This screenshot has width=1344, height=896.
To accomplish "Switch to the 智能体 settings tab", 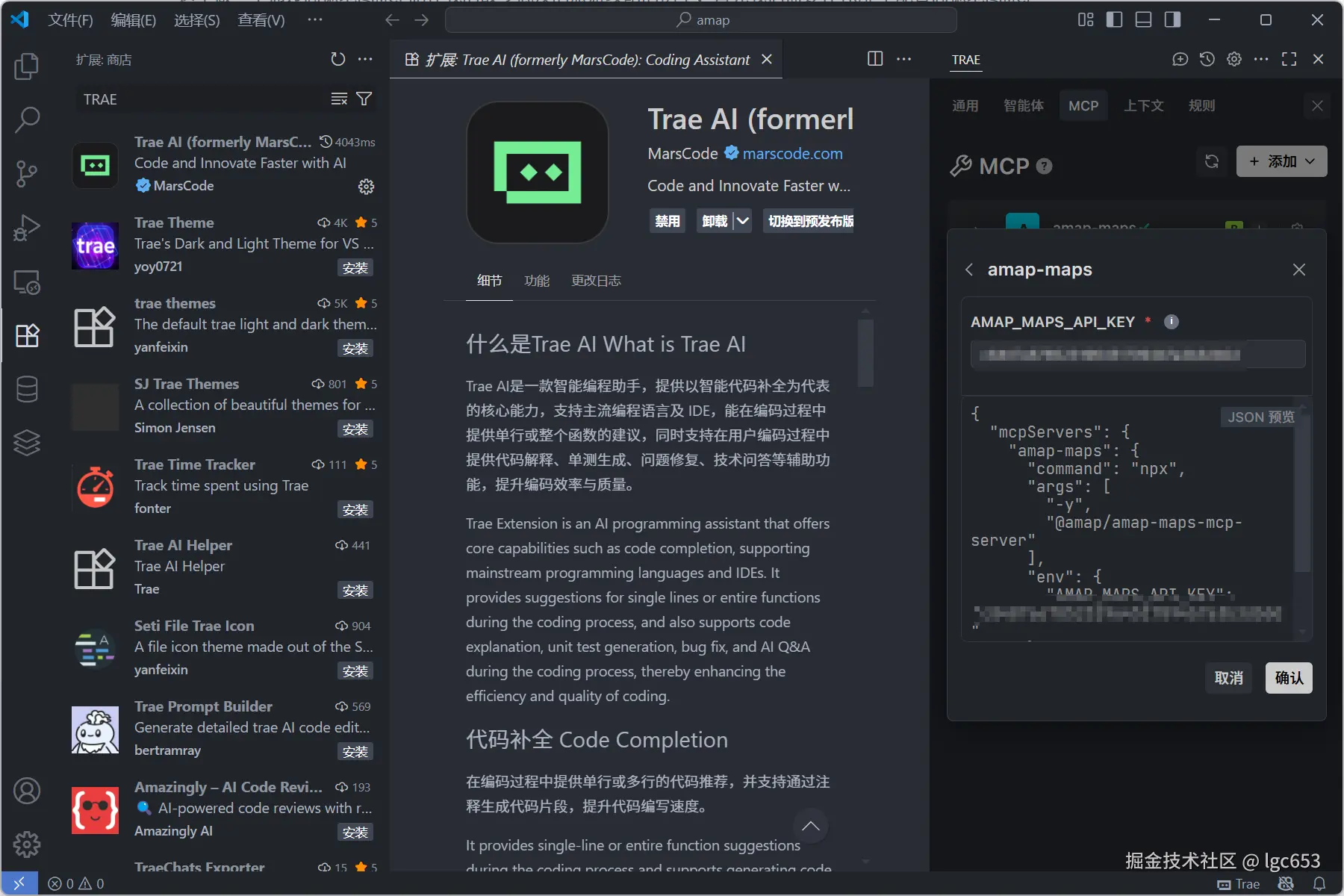I will tap(1024, 106).
